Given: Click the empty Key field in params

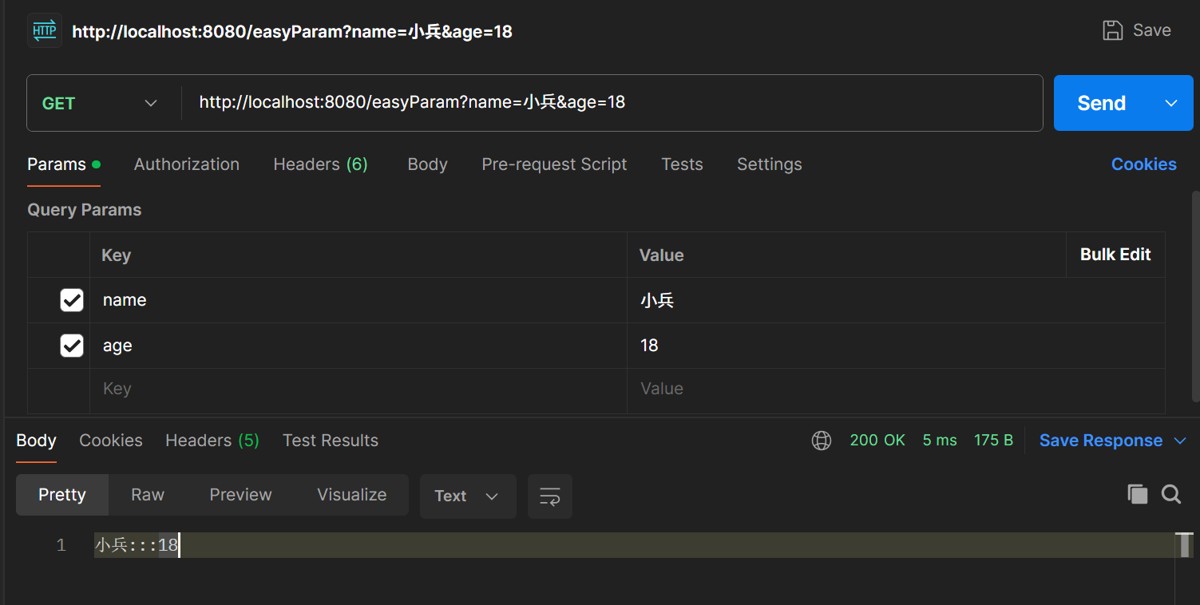Looking at the screenshot, I should (358, 389).
